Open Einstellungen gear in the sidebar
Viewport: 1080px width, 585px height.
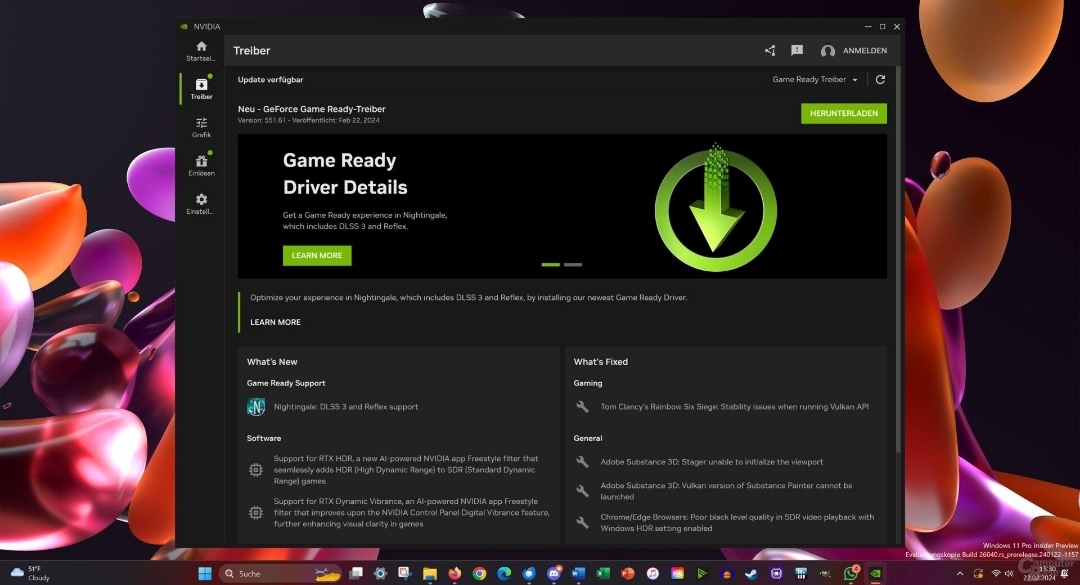click(201, 204)
